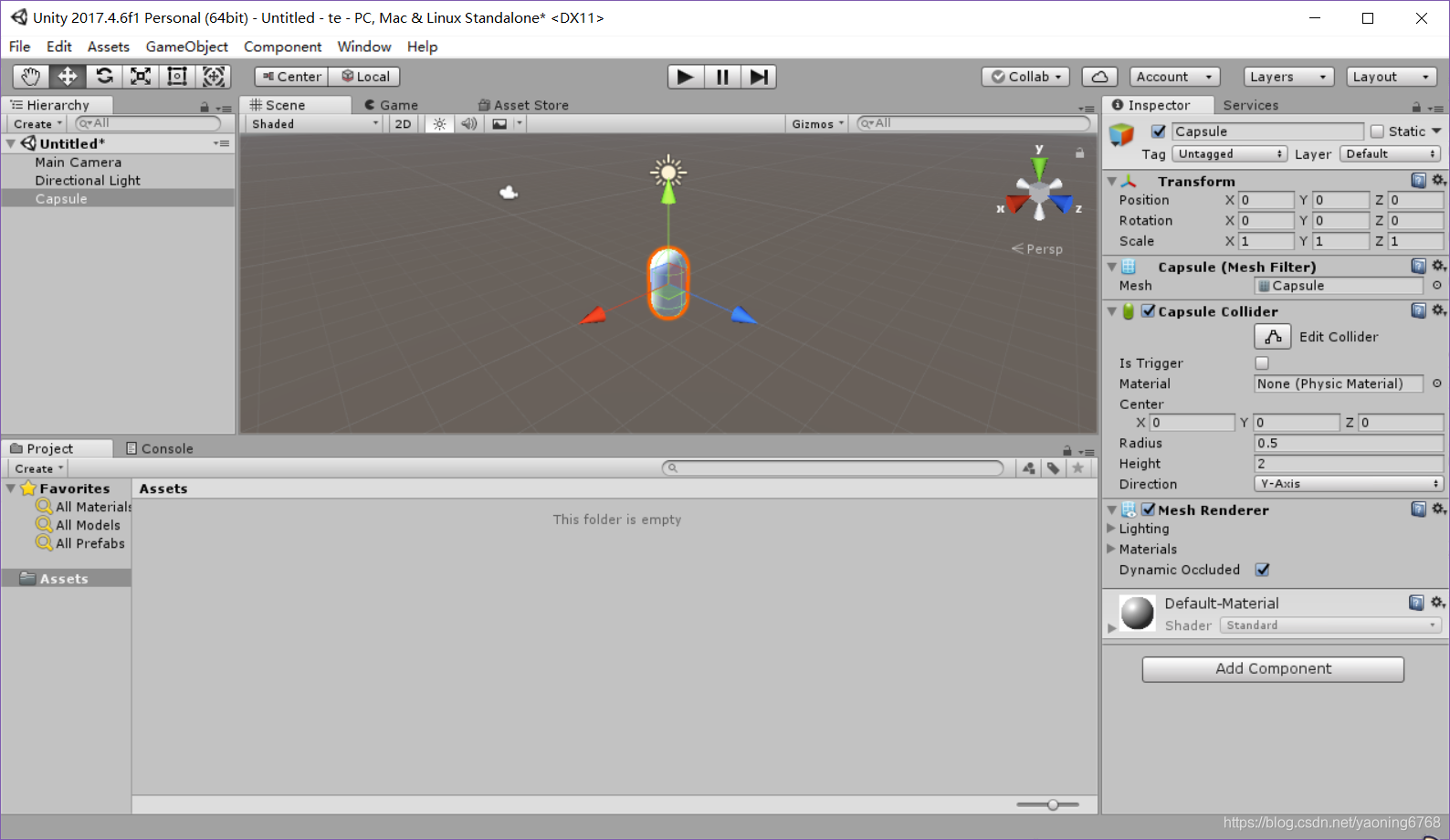Image resolution: width=1450 pixels, height=840 pixels.
Task: Search project assets by label icon
Action: pos(1054,468)
